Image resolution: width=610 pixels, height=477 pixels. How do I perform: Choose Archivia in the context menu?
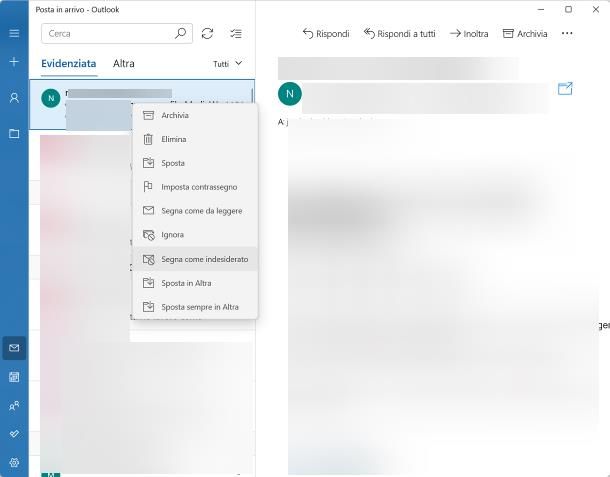pyautogui.click(x=195, y=115)
